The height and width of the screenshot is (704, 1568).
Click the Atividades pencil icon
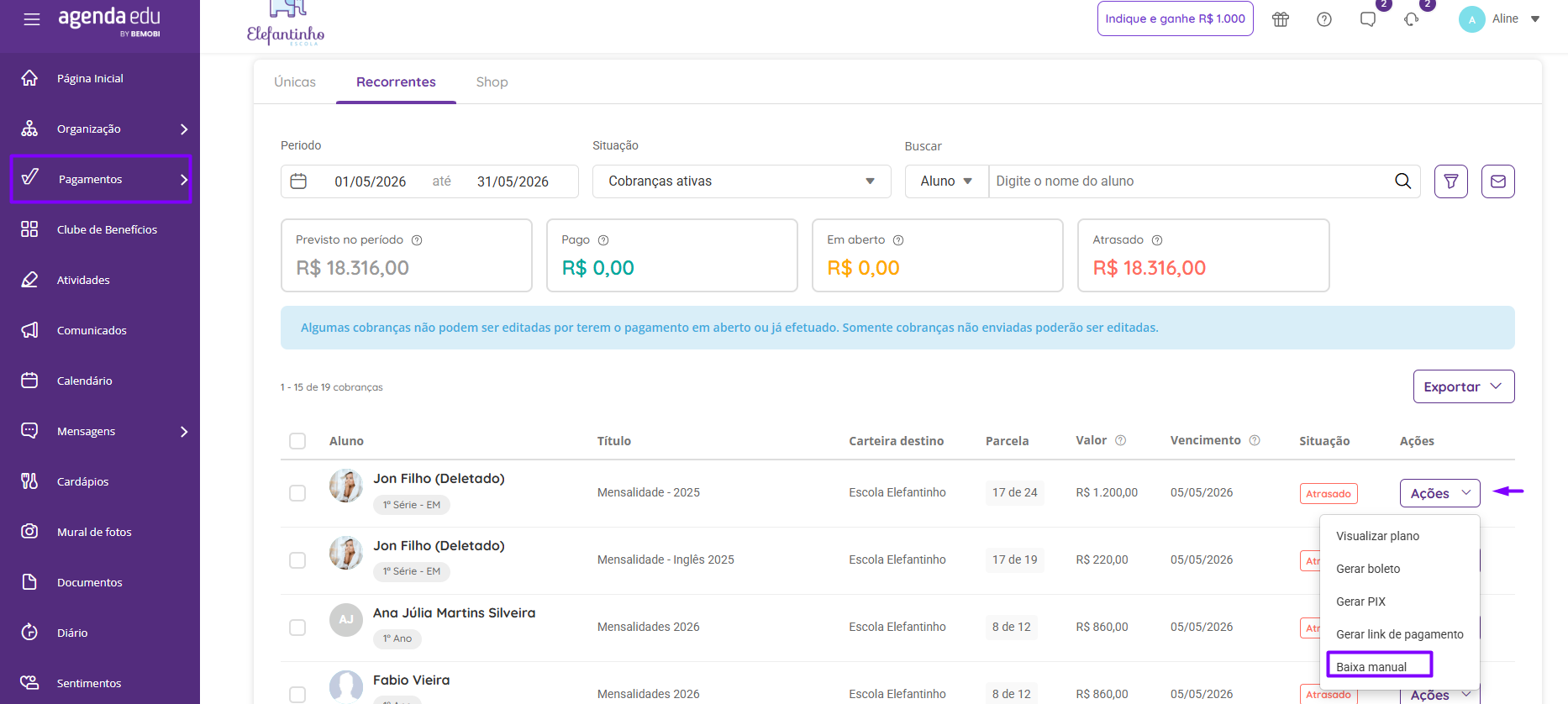click(x=29, y=280)
